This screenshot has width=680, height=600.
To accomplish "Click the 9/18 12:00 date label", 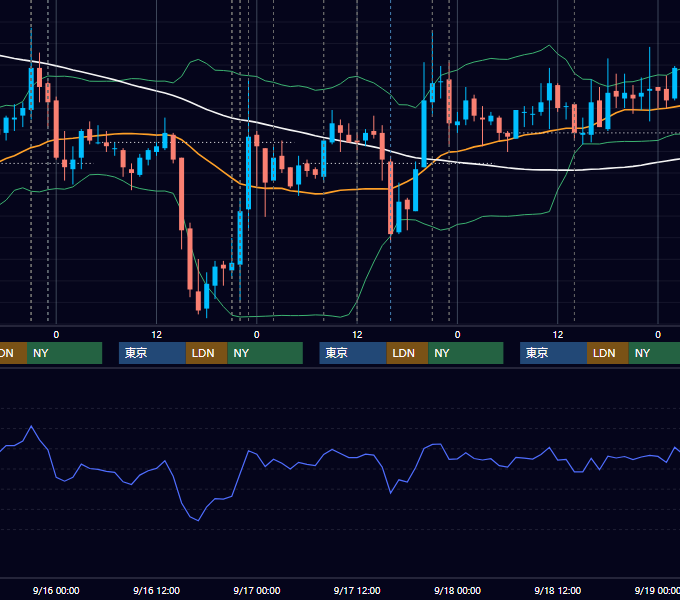I will (x=557, y=590).
